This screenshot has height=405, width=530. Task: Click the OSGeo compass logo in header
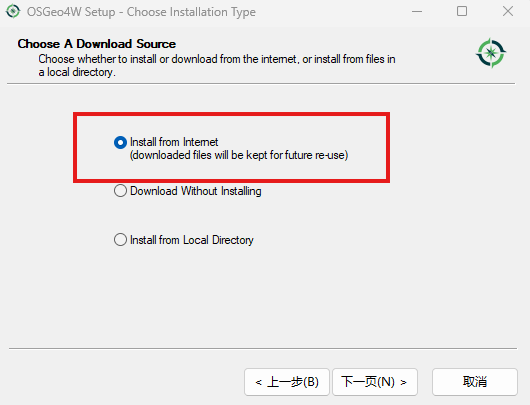coord(491,53)
